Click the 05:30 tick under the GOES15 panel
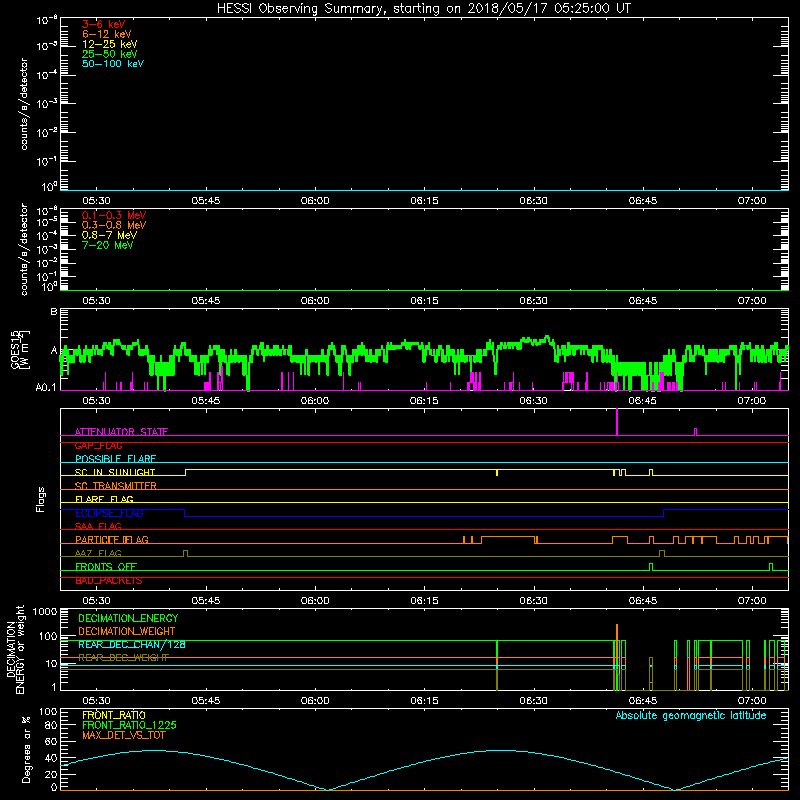The height and width of the screenshot is (800, 800). pyautogui.click(x=96, y=401)
